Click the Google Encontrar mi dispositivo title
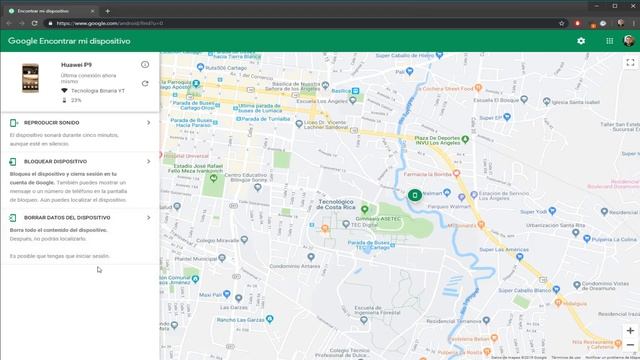Viewport: 640px width, 360px height. (x=69, y=41)
